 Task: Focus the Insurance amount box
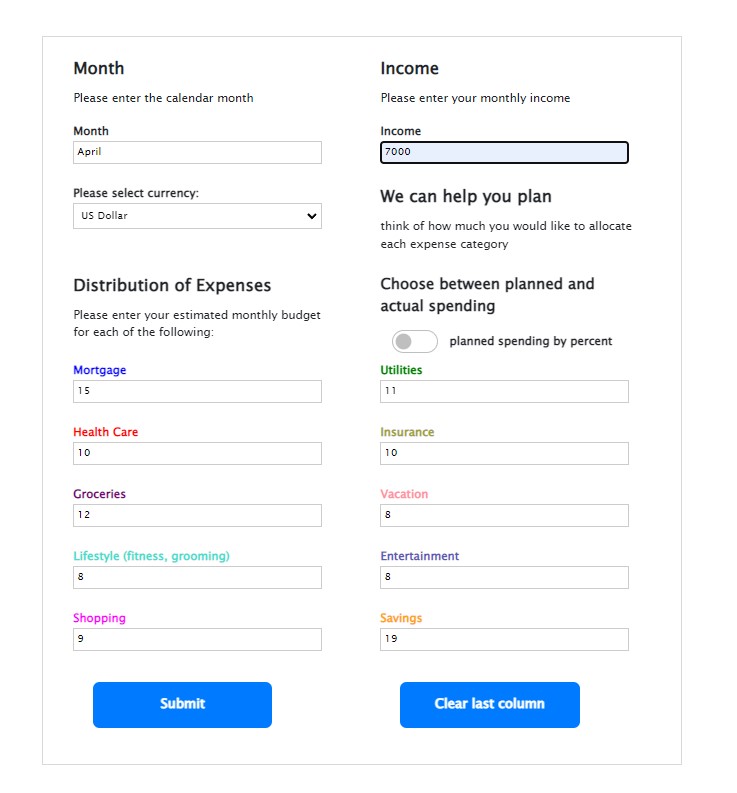504,453
